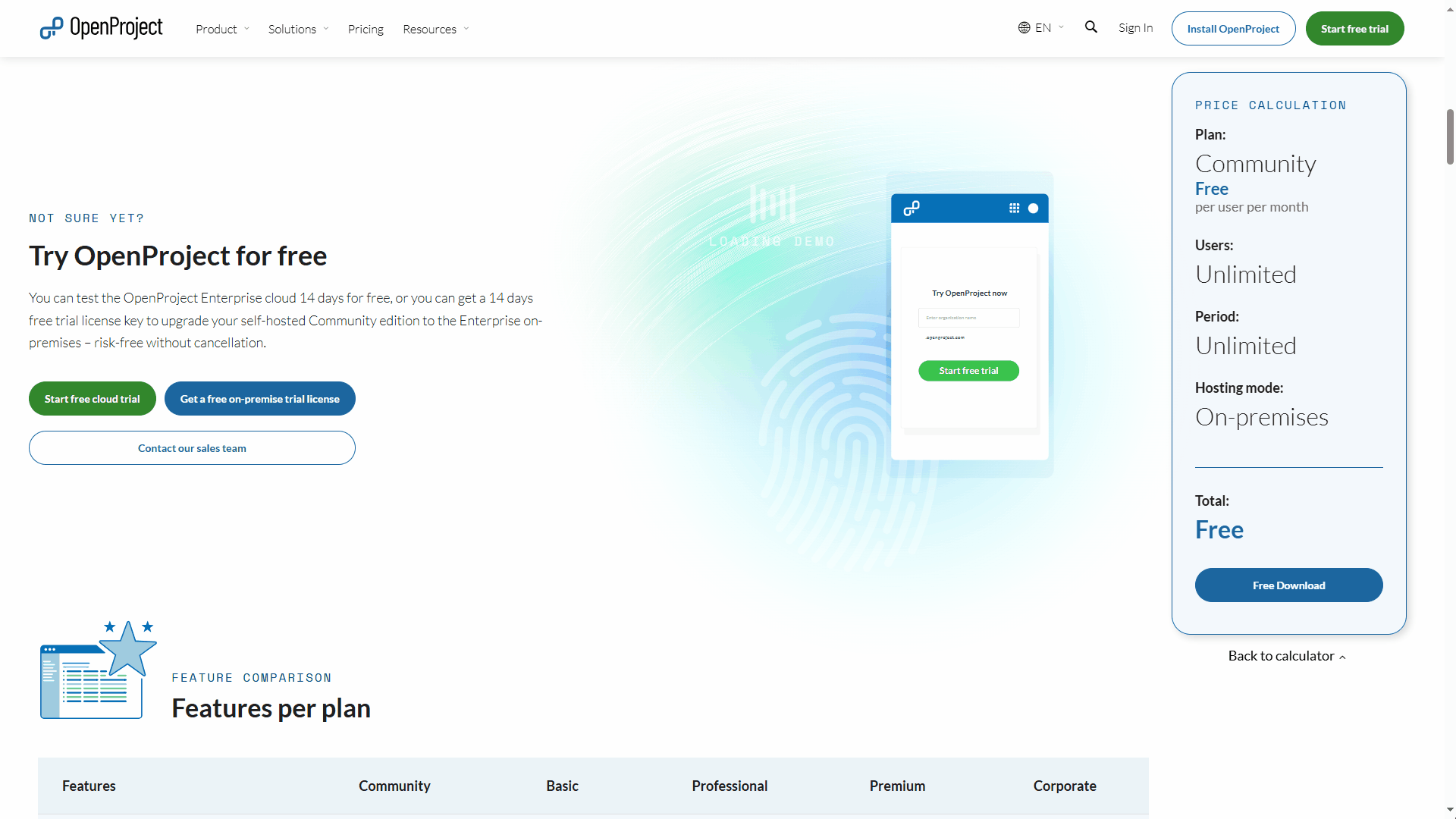Click the search magnifier icon
Image resolution: width=1456 pixels, height=819 pixels.
1091,27
